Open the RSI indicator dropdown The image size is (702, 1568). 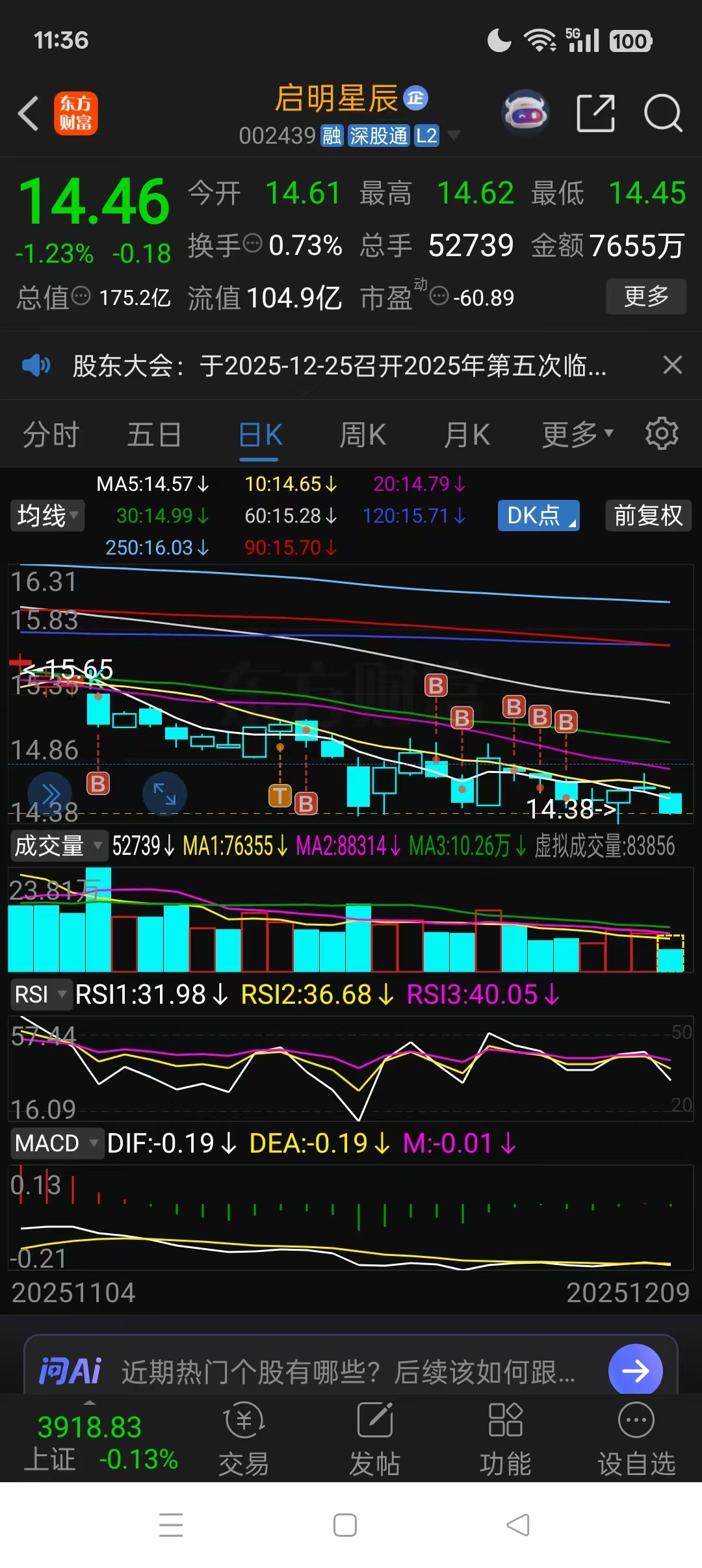pos(41,995)
